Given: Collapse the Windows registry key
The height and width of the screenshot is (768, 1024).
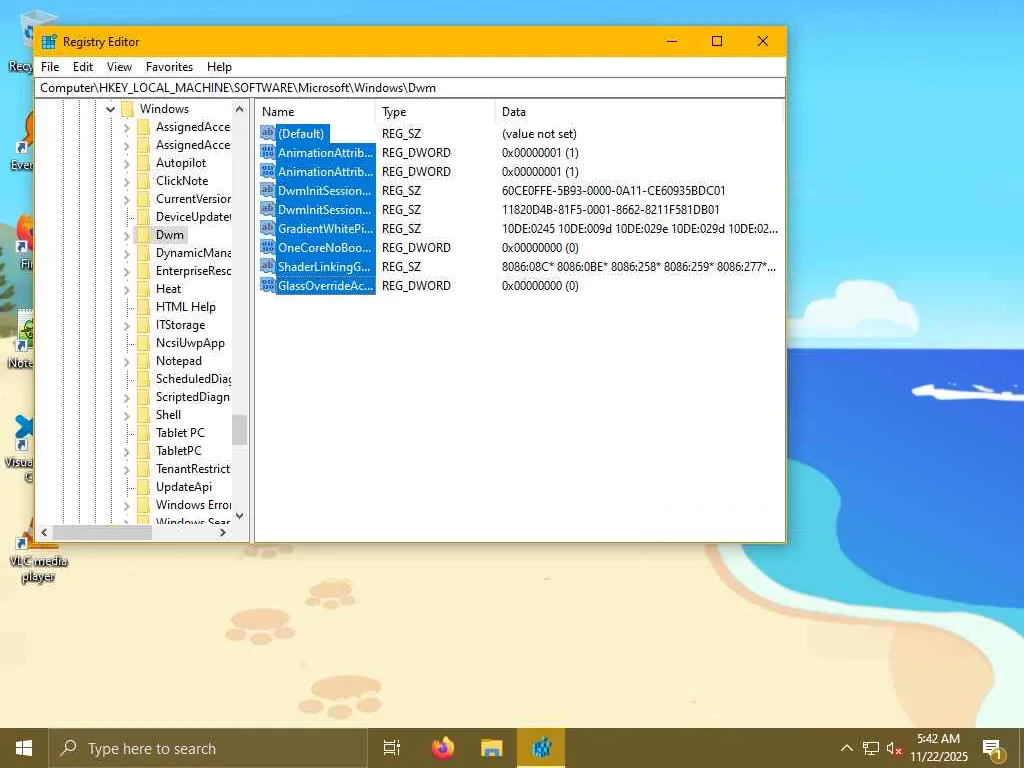Looking at the screenshot, I should (111, 109).
